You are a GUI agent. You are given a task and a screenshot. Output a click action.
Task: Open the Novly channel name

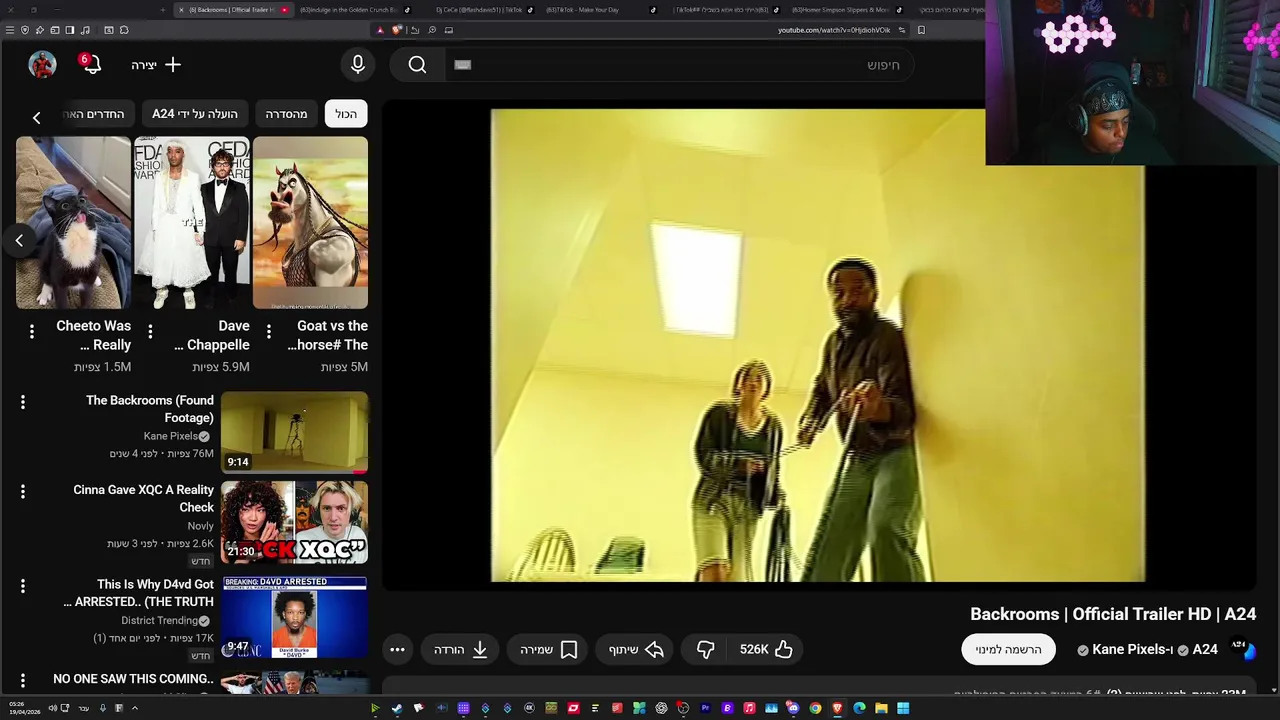pyautogui.click(x=200, y=526)
